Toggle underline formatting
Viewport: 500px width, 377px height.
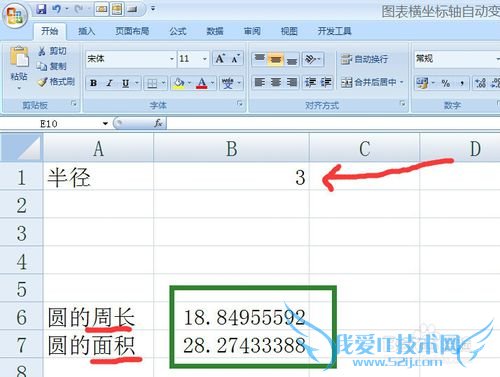click(x=125, y=83)
